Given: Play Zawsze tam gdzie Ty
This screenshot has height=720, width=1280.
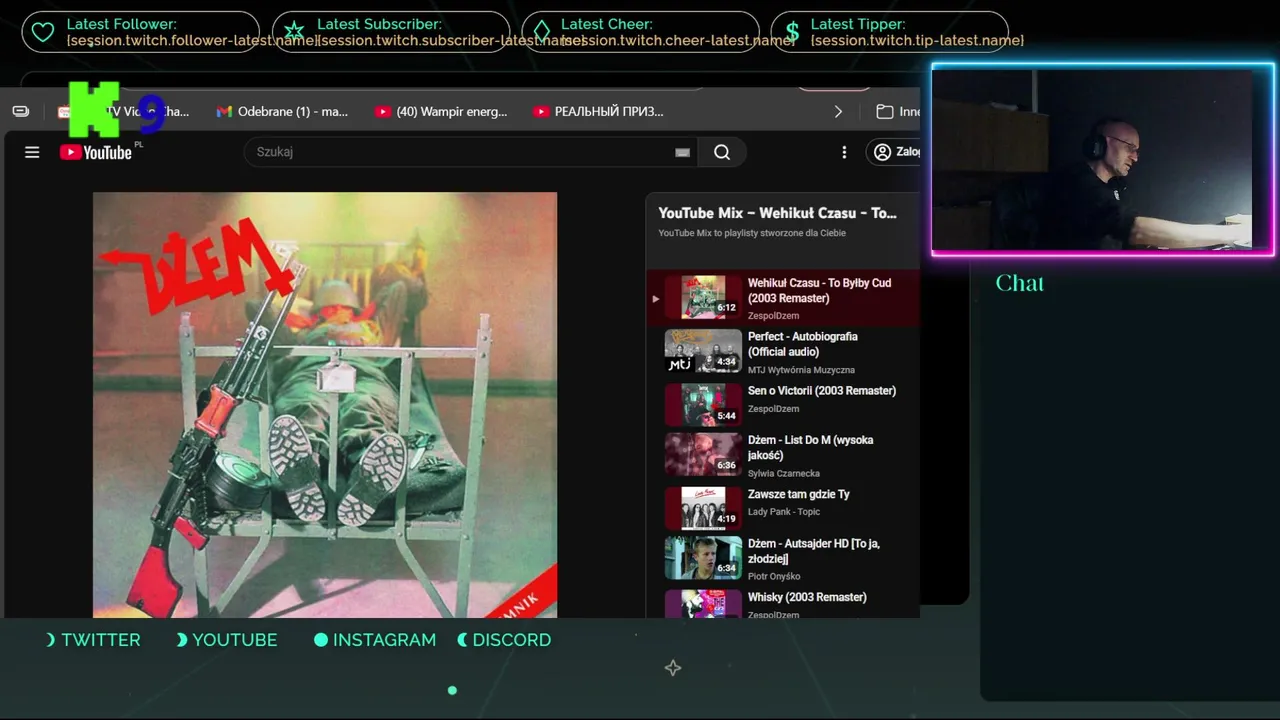Looking at the screenshot, I should 799,494.
